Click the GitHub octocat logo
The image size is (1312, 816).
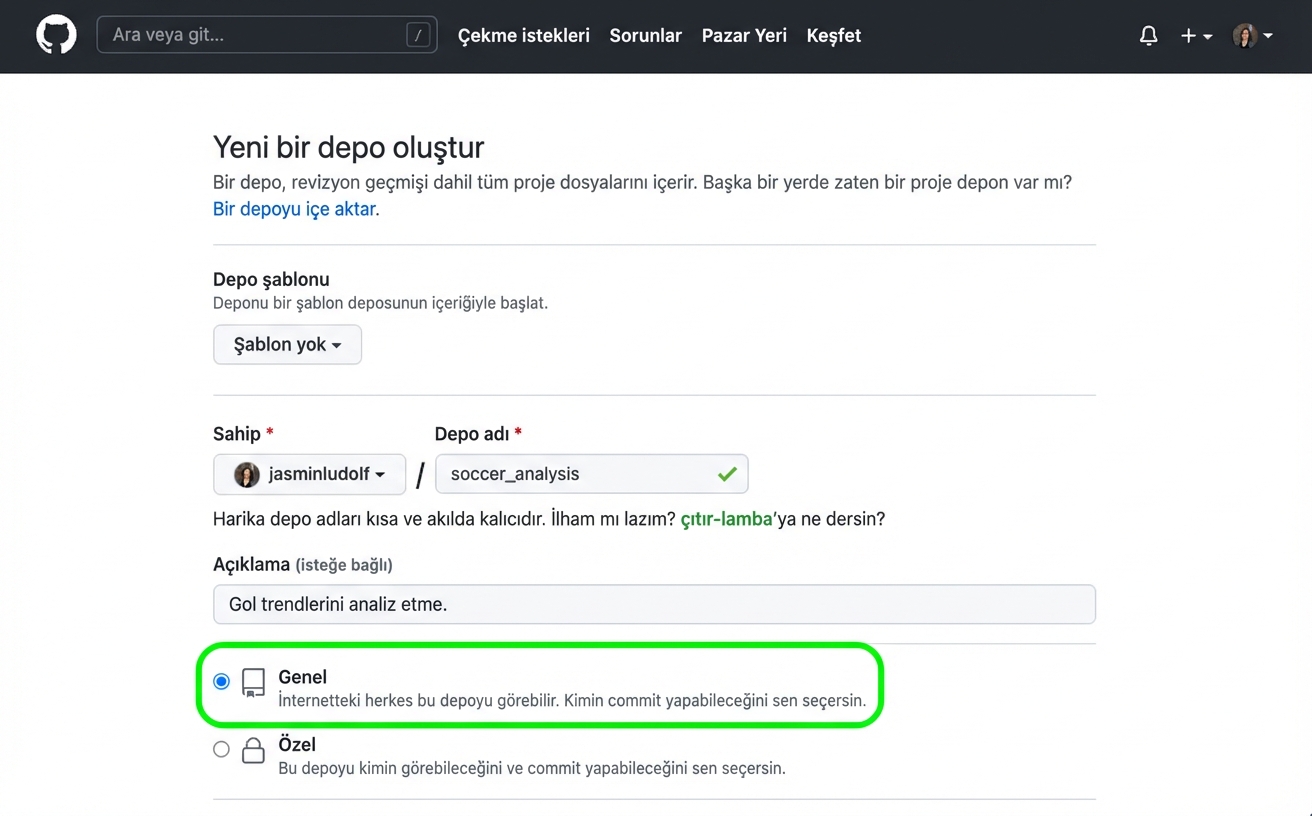coord(55,35)
